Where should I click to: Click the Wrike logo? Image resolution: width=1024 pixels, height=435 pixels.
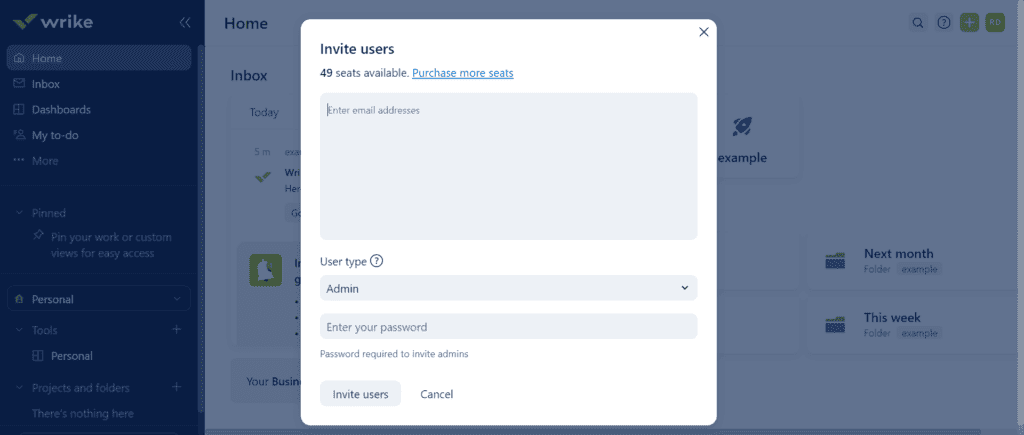tap(53, 22)
